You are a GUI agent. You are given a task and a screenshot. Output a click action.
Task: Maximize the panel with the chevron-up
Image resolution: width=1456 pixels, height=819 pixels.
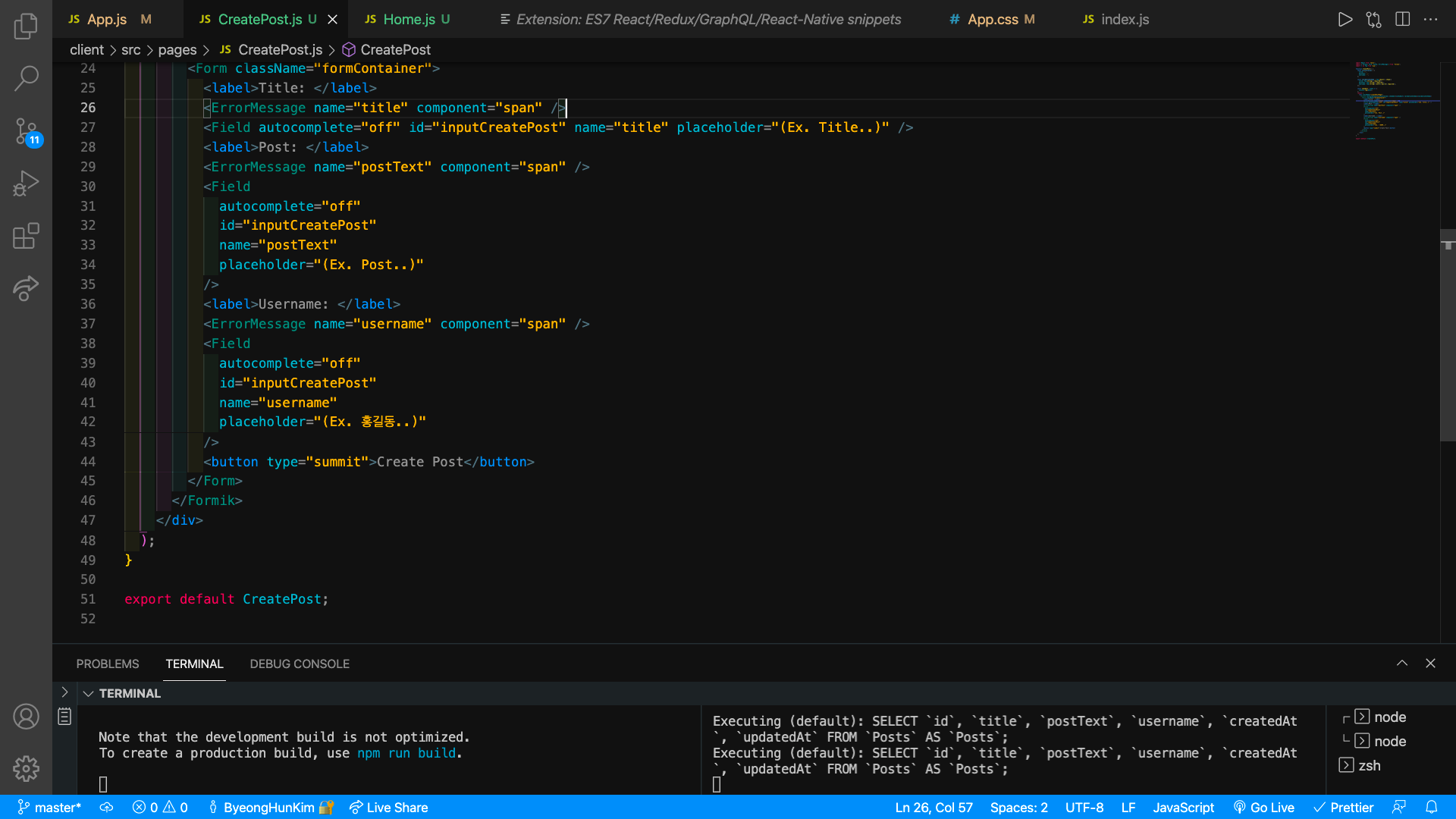[1401, 664]
